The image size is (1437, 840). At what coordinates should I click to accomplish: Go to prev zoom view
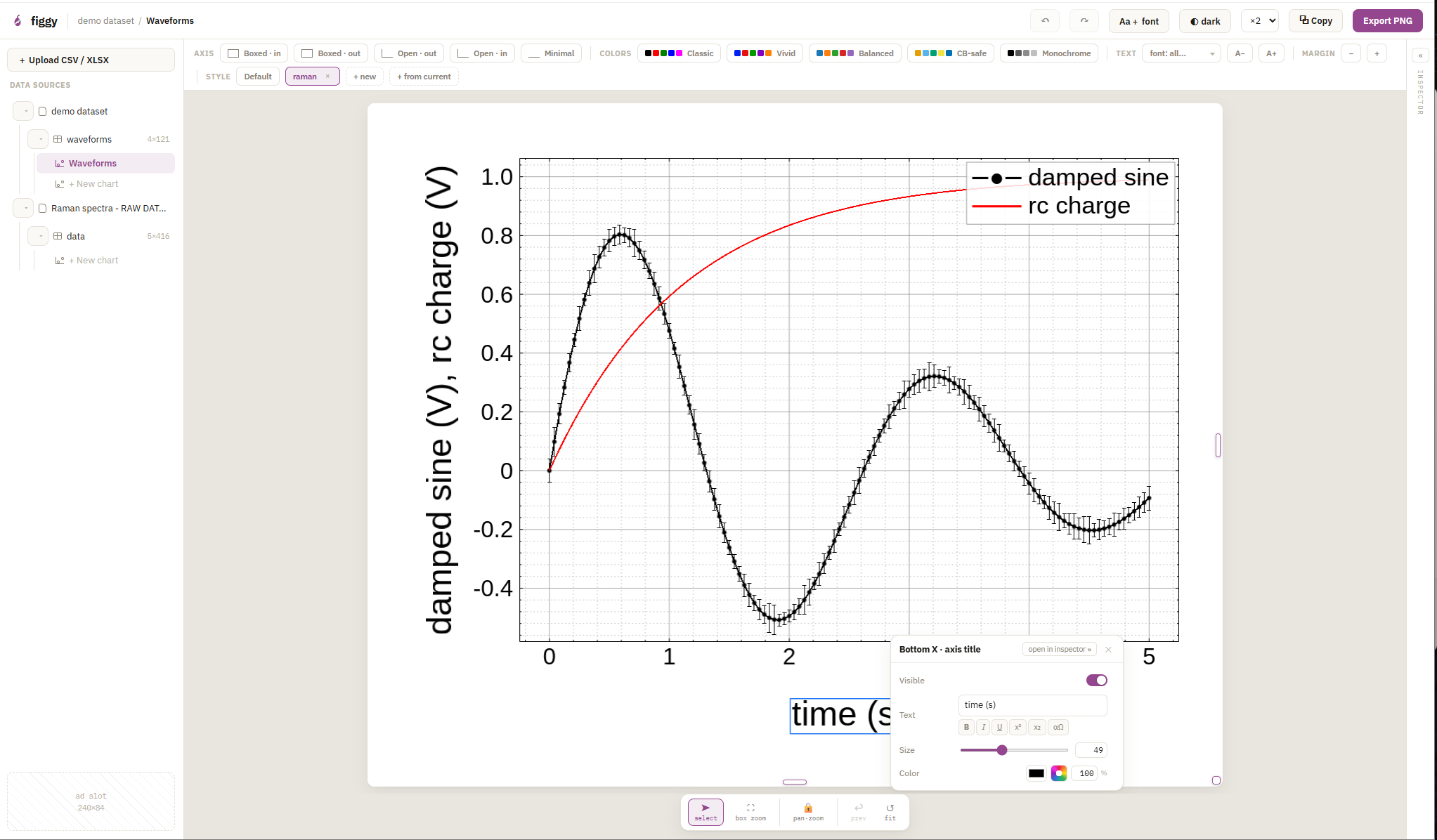(858, 812)
